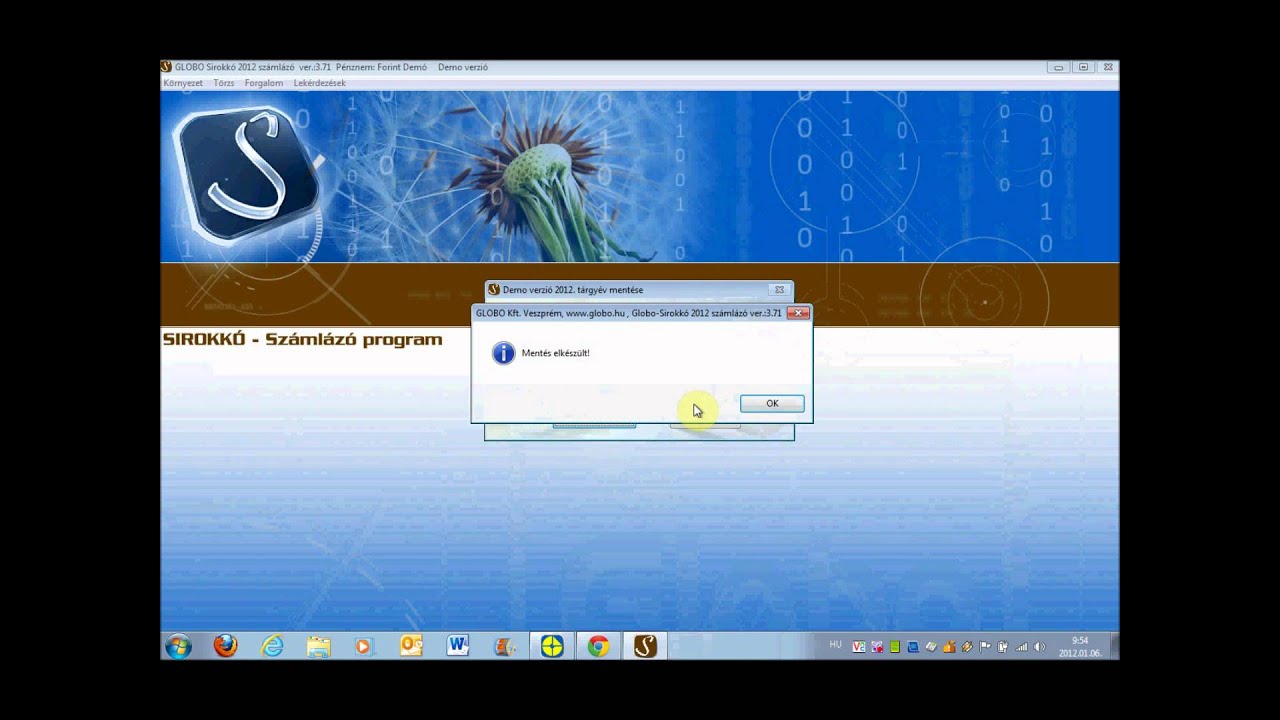Minimize the GLOBO Sirokkó main window
This screenshot has width=1280, height=720.
[1058, 67]
